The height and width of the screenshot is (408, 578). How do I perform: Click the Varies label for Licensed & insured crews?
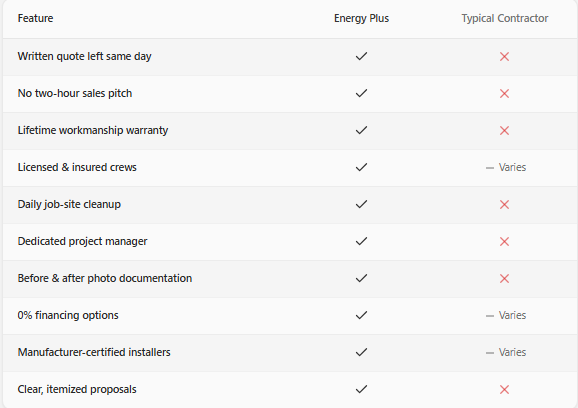[x=512, y=167]
